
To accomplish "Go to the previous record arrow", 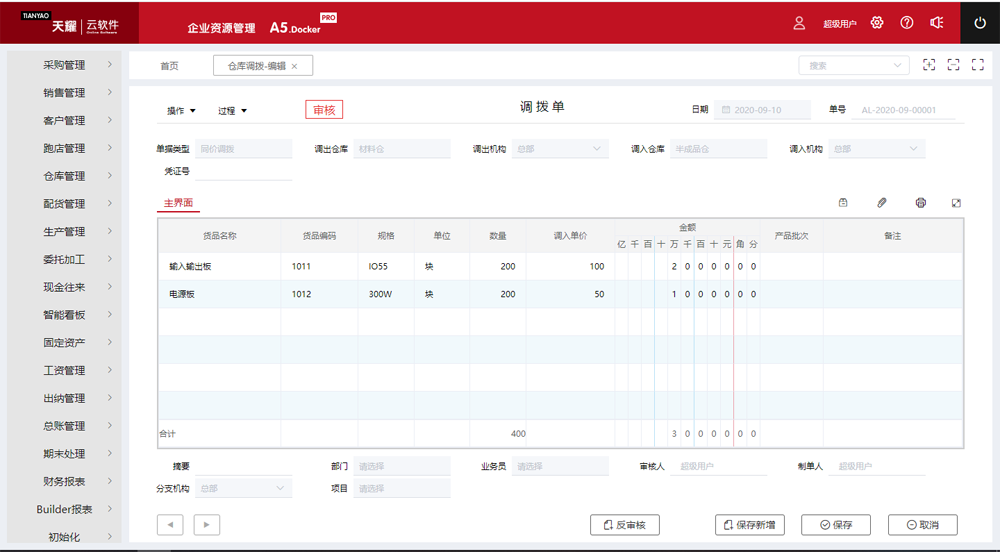I will 170,525.
